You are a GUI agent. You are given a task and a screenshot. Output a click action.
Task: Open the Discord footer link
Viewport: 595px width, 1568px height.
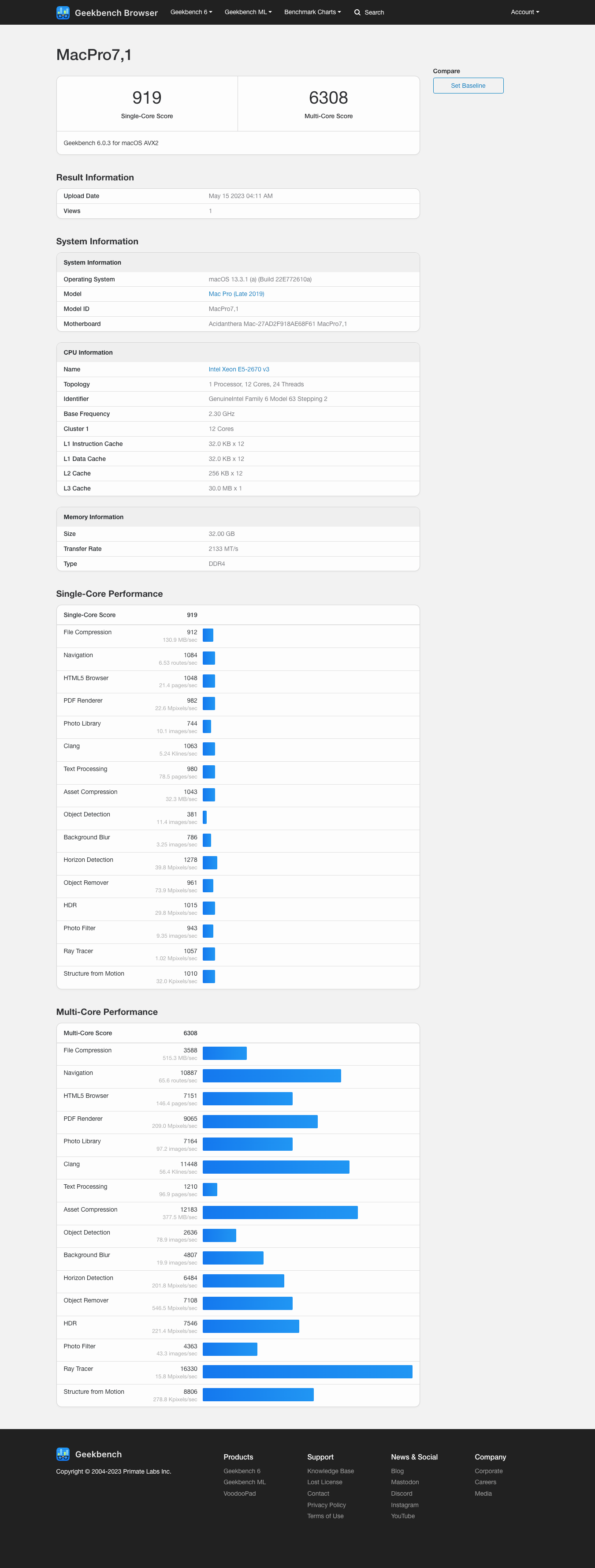click(402, 1494)
